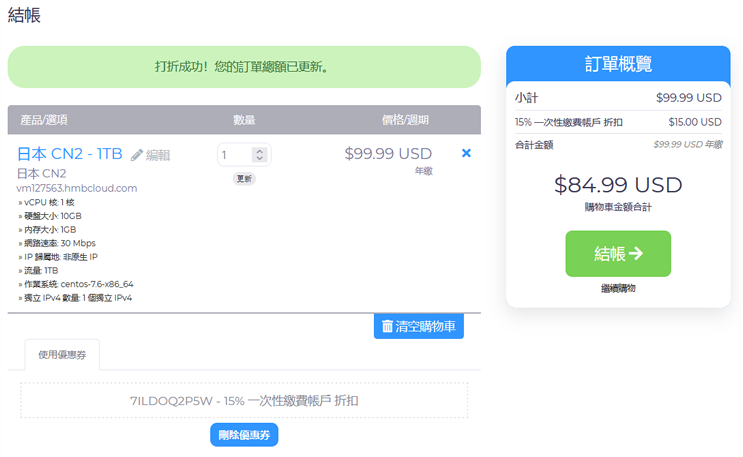
Task: Click the 訂單概覽 panel header
Action: click(618, 64)
